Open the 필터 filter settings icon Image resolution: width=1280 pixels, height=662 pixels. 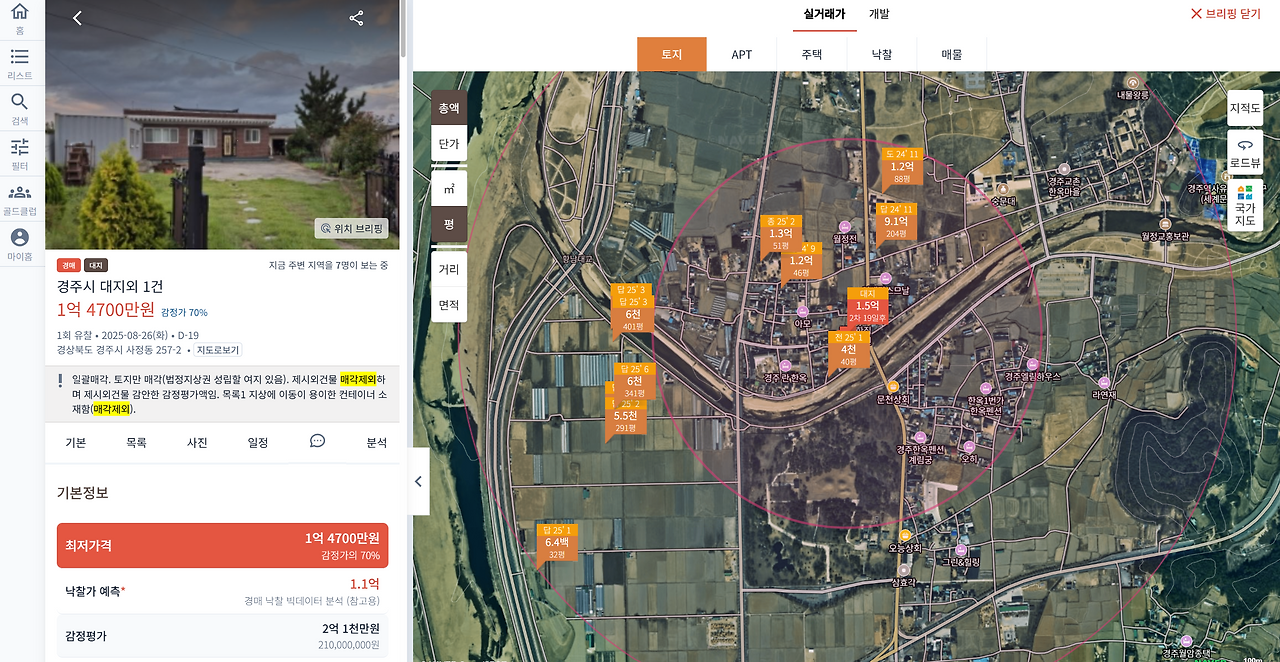19,153
